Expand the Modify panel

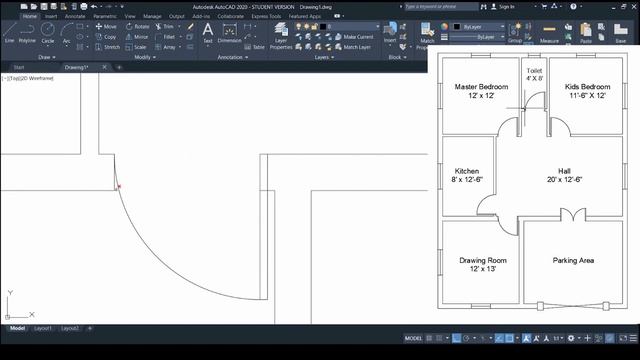click(x=145, y=57)
